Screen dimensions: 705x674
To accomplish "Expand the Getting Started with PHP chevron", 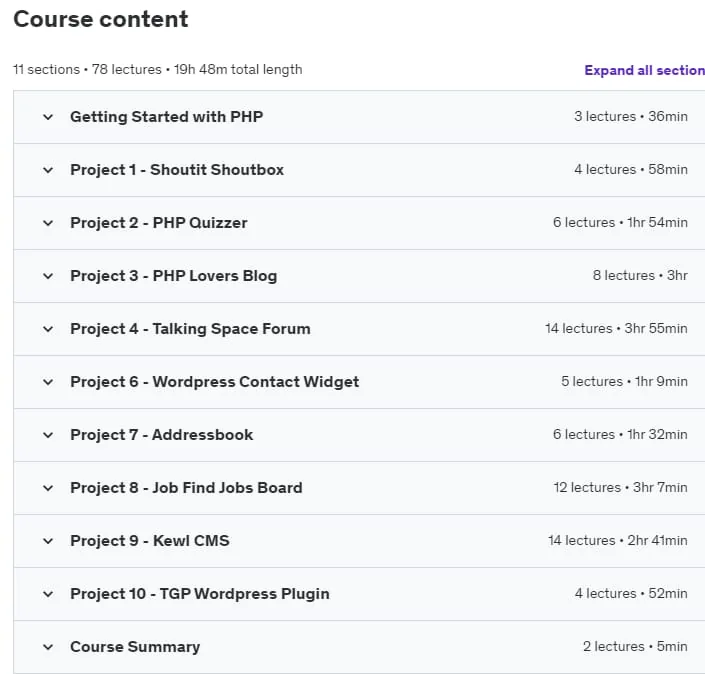I will click(x=48, y=117).
